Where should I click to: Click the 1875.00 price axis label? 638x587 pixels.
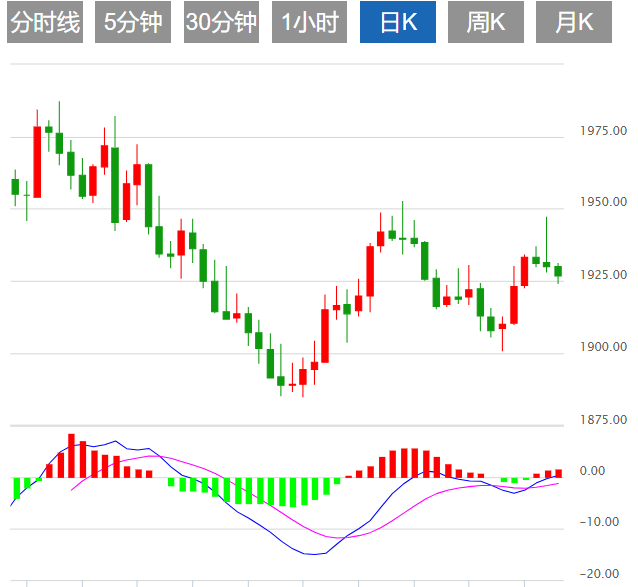[603, 419]
